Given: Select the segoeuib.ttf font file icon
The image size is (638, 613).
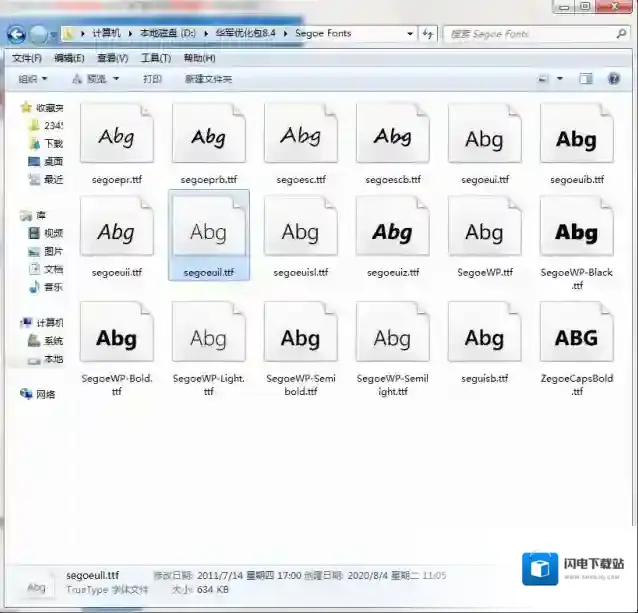Looking at the screenshot, I should (x=577, y=133).
